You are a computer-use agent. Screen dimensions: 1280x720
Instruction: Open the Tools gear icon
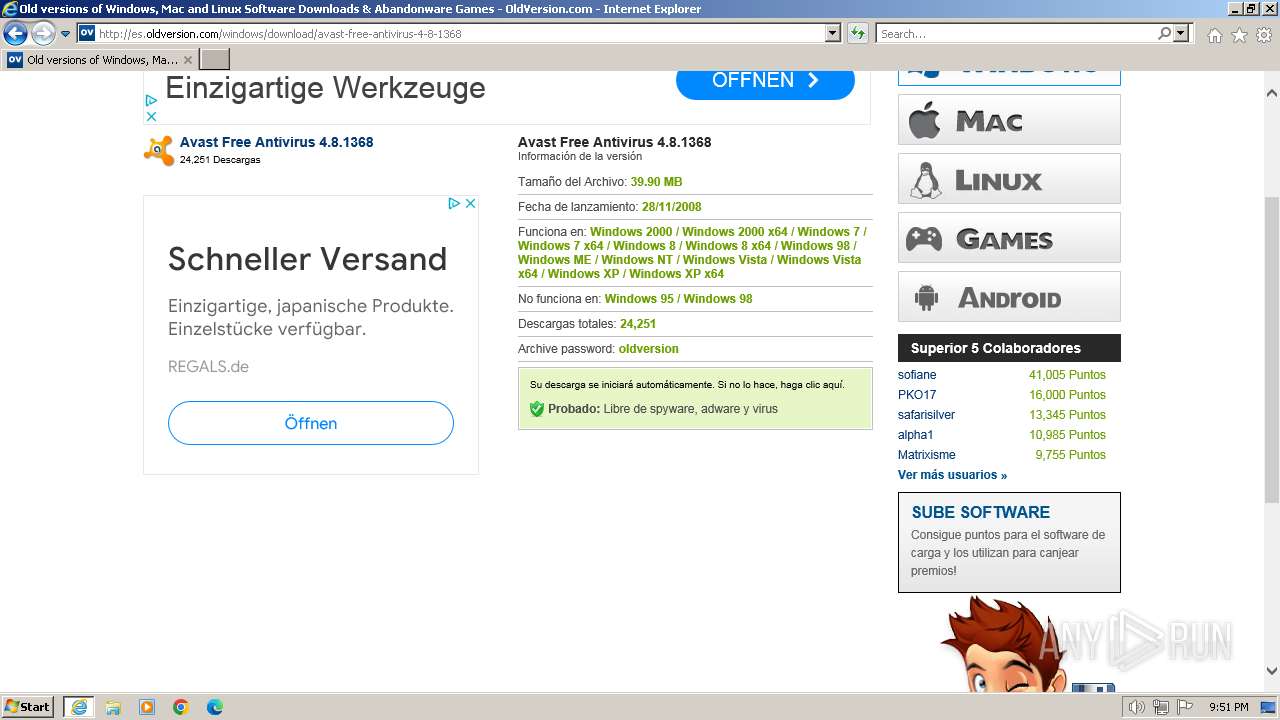(x=1263, y=35)
